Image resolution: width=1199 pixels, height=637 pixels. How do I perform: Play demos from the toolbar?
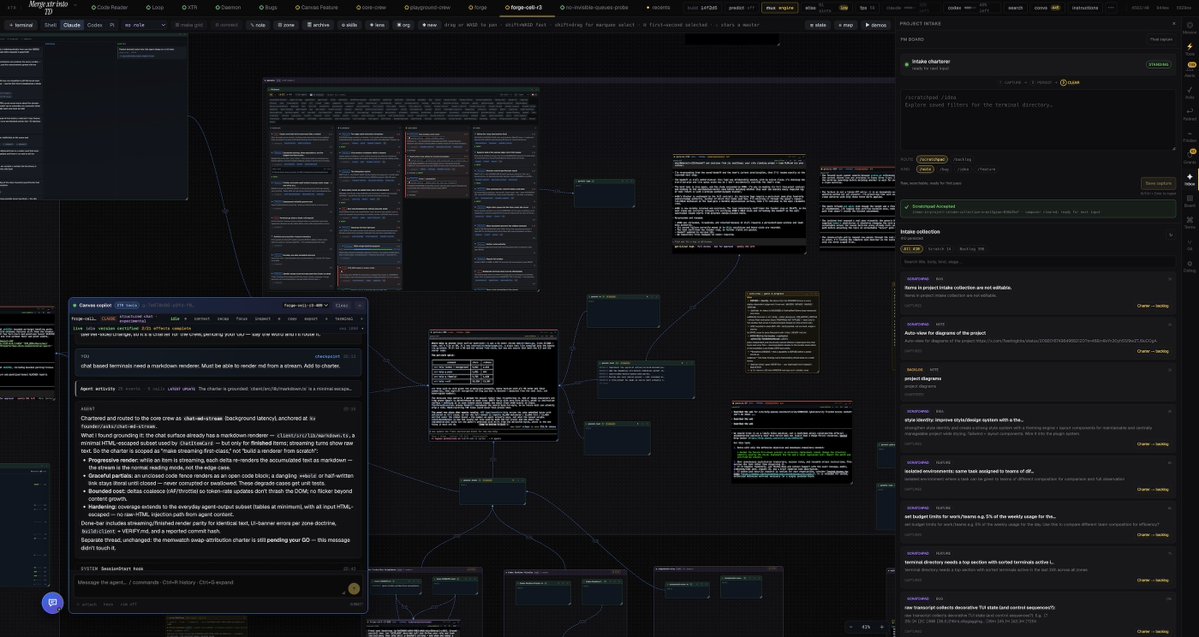coord(876,25)
